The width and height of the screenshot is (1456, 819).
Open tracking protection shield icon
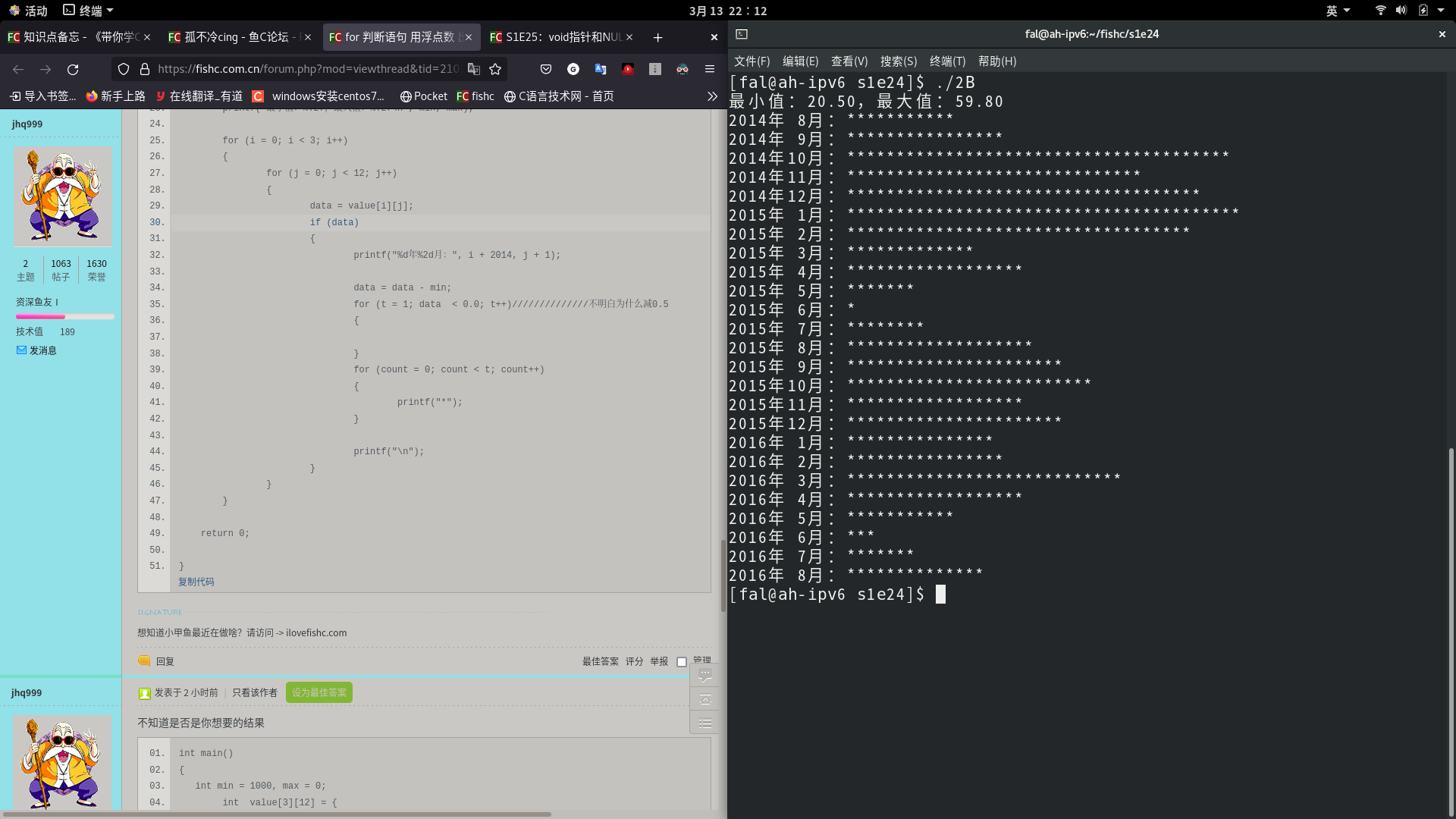124,69
